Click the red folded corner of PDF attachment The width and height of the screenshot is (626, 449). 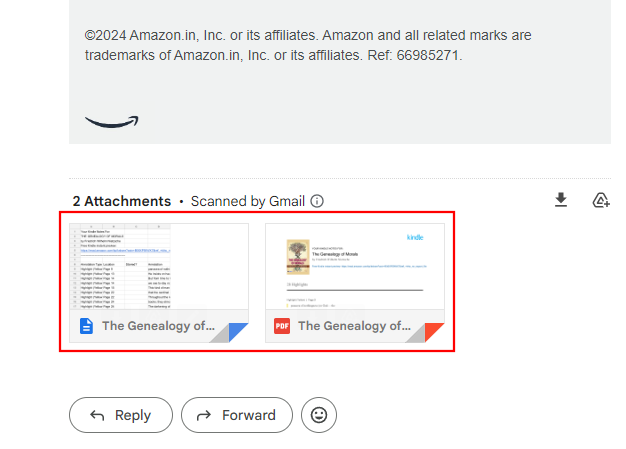click(x=434, y=333)
